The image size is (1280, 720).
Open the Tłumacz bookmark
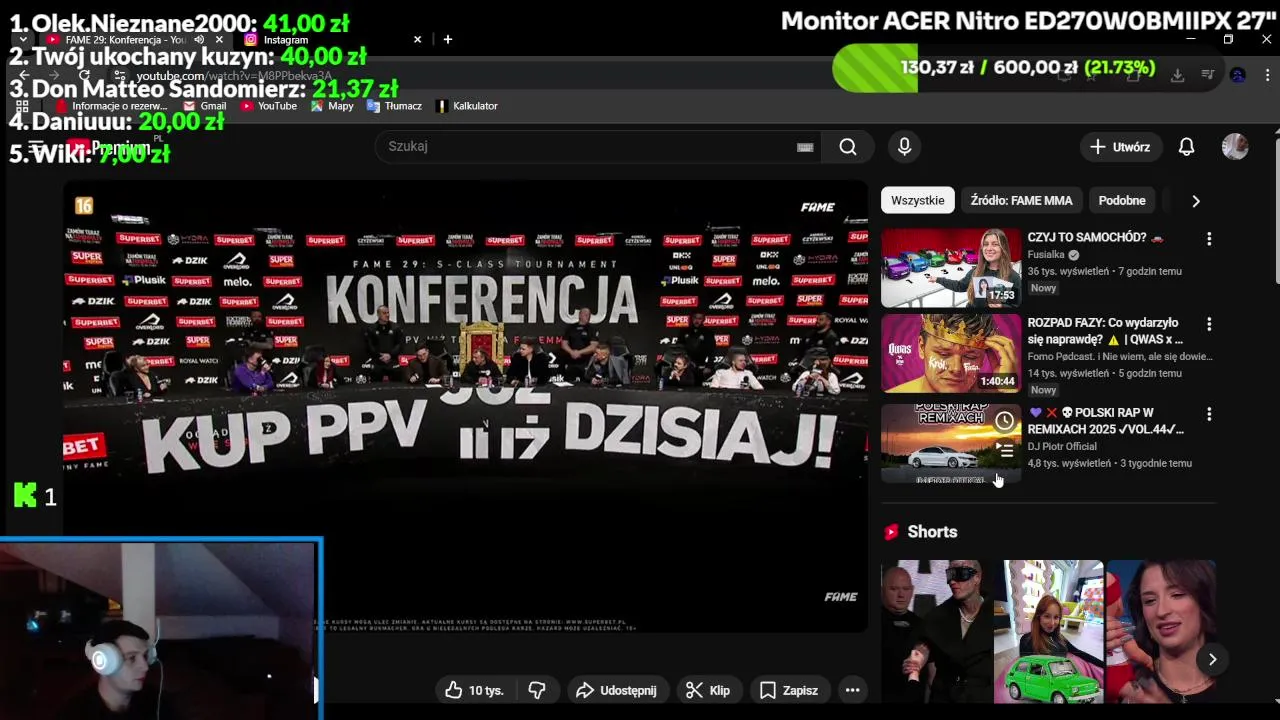[394, 106]
